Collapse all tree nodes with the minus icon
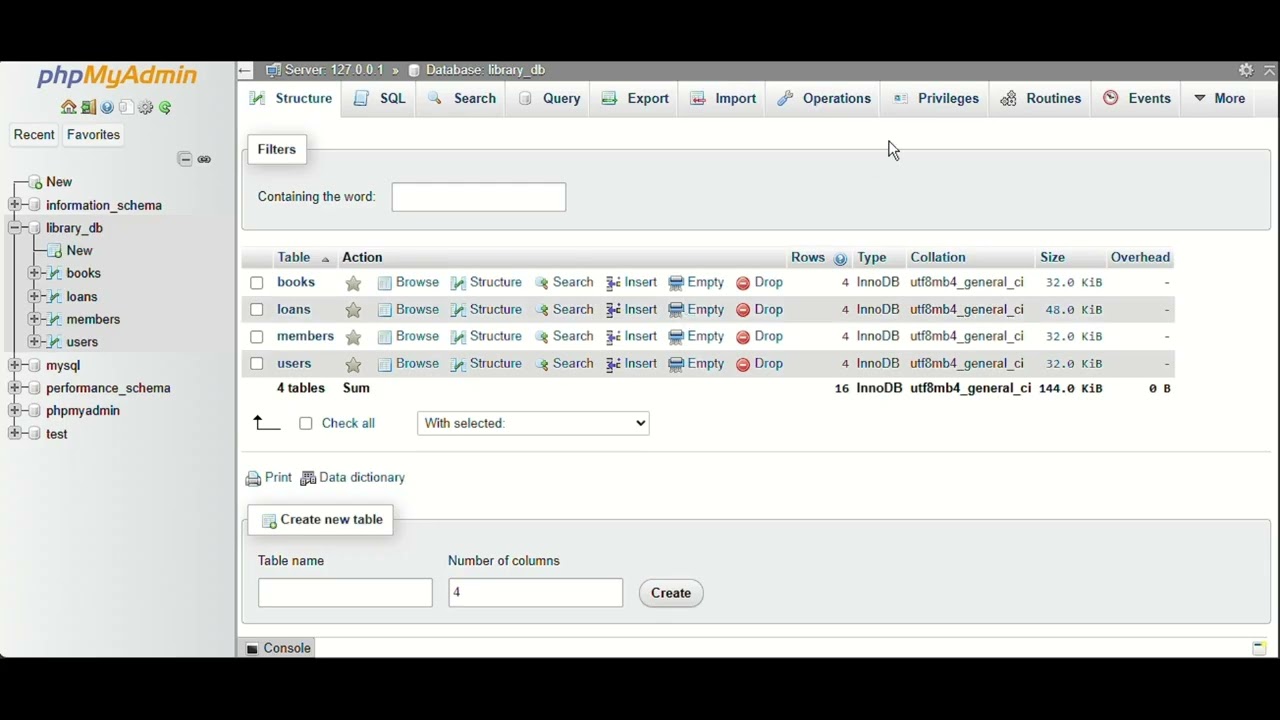 click(185, 159)
